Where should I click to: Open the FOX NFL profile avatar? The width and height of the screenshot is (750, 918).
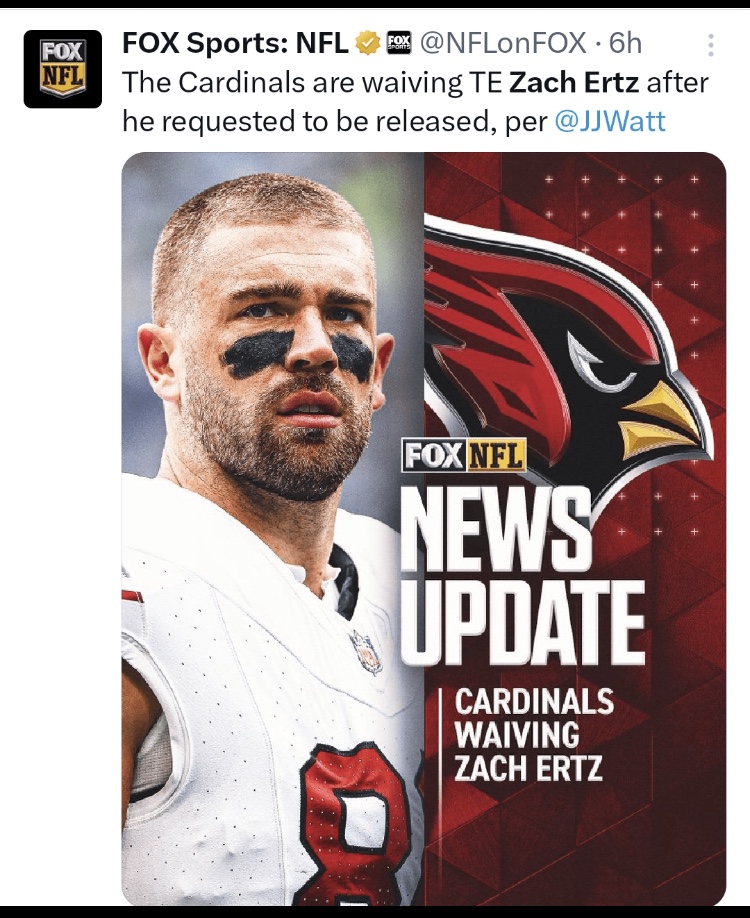pyautogui.click(x=63, y=69)
